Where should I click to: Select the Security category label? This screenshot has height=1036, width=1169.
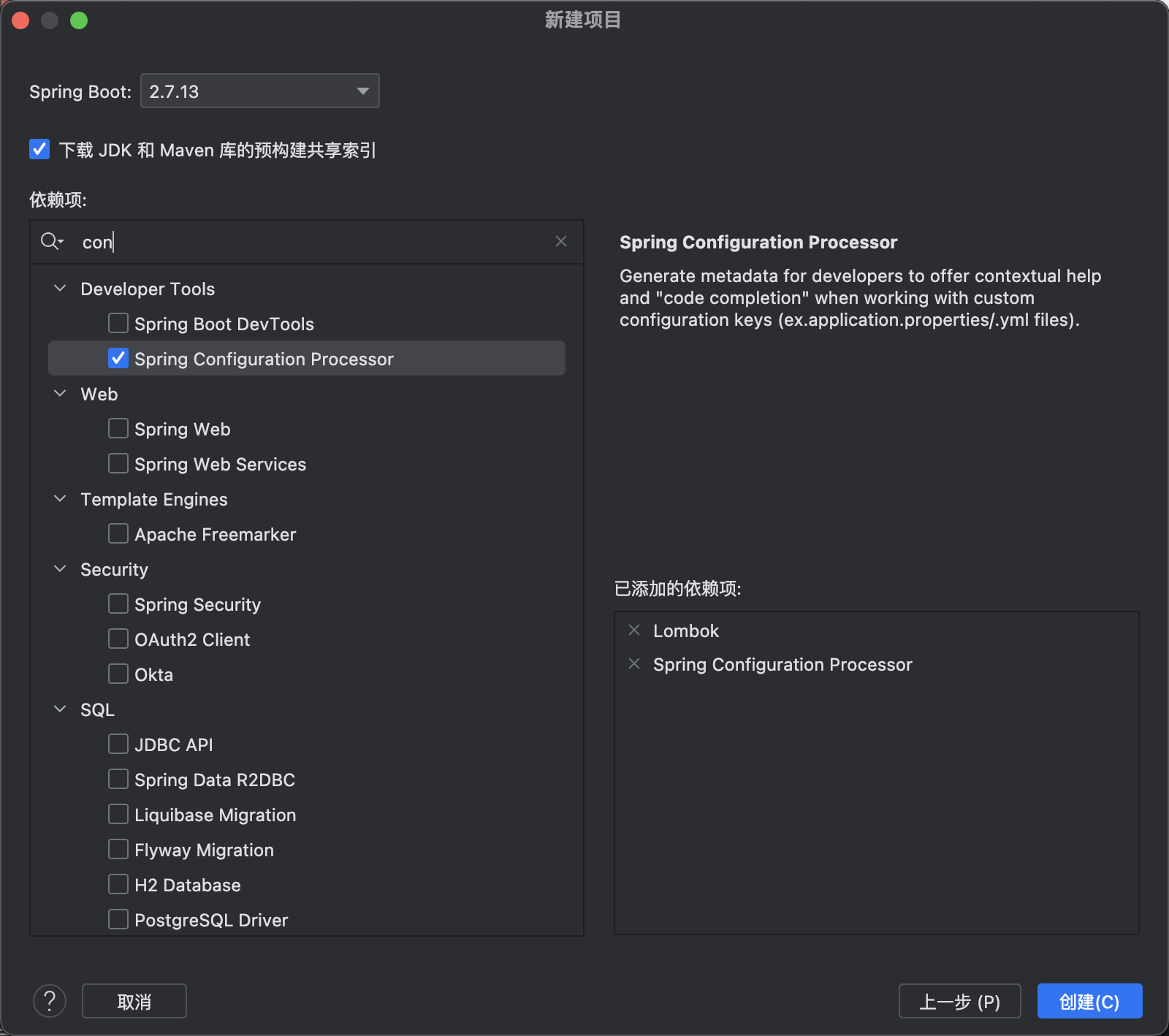click(x=114, y=569)
